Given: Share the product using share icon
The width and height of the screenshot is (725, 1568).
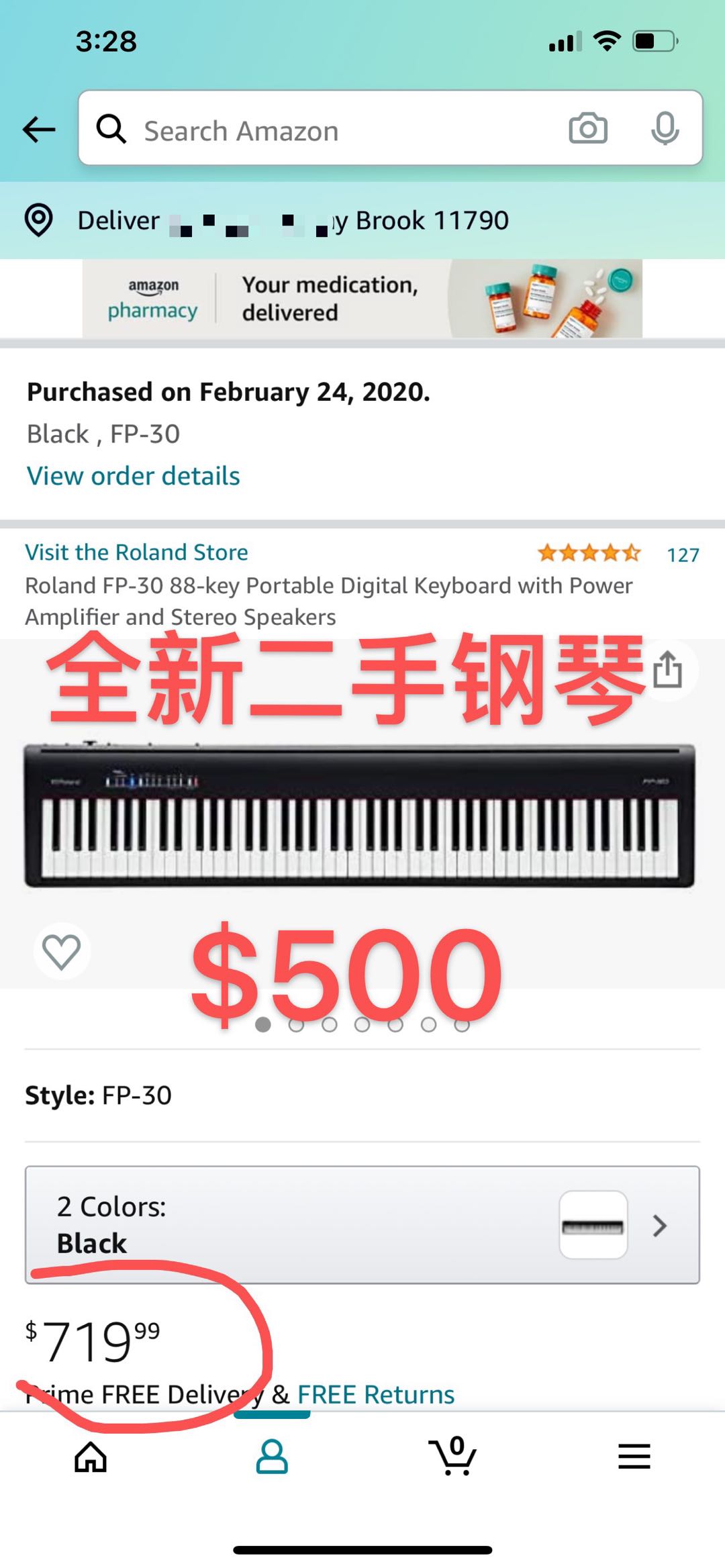Looking at the screenshot, I should (667, 670).
